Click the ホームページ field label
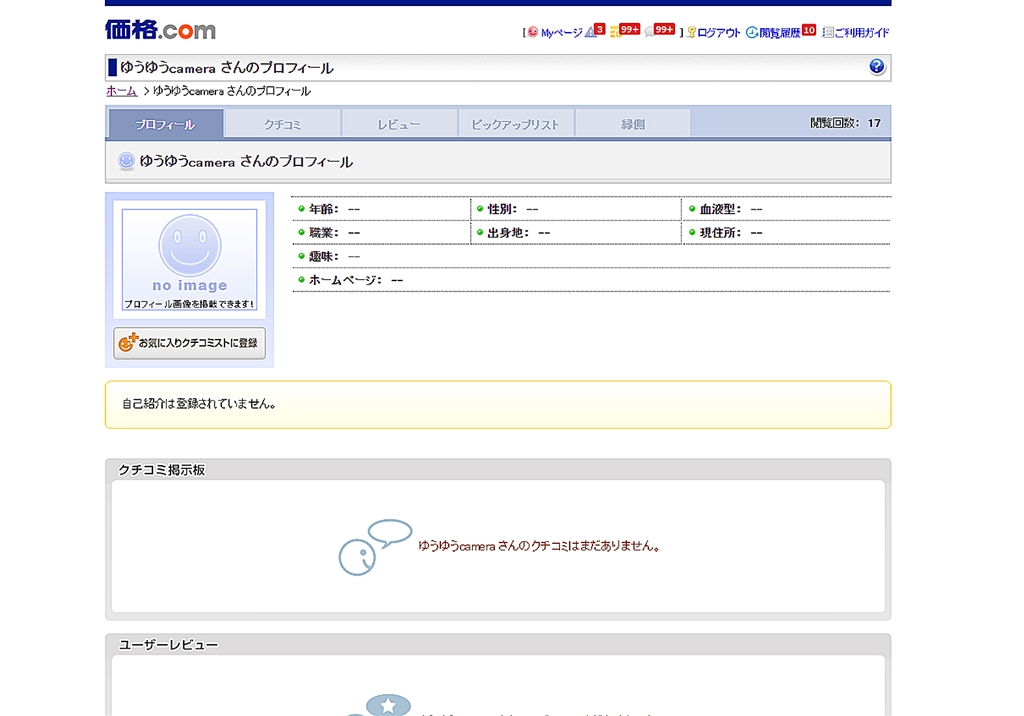This screenshot has height=716, width=1024. point(345,280)
